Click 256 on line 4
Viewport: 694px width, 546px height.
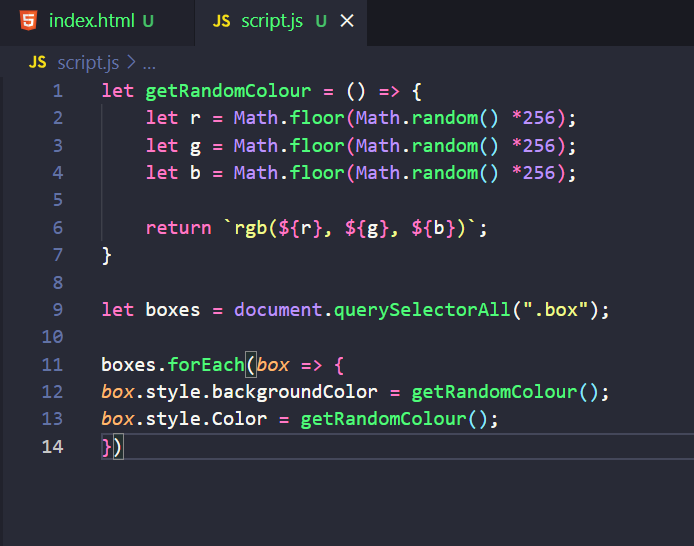pos(539,173)
